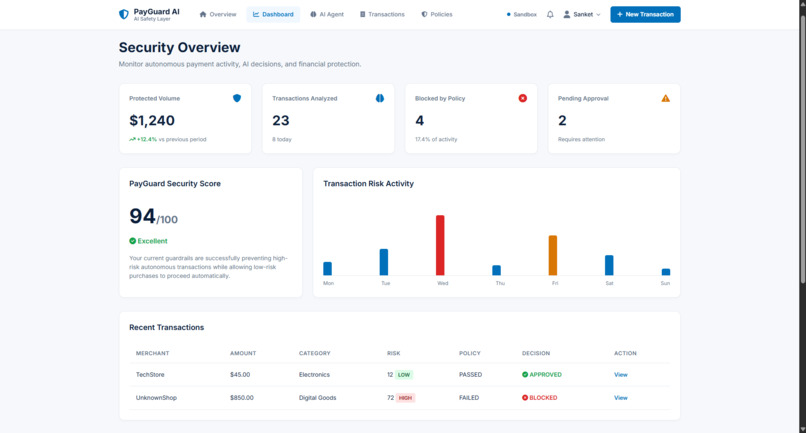The height and width of the screenshot is (433, 806).
Task: Click the $45.00 amount cell
Action: [x=240, y=374]
